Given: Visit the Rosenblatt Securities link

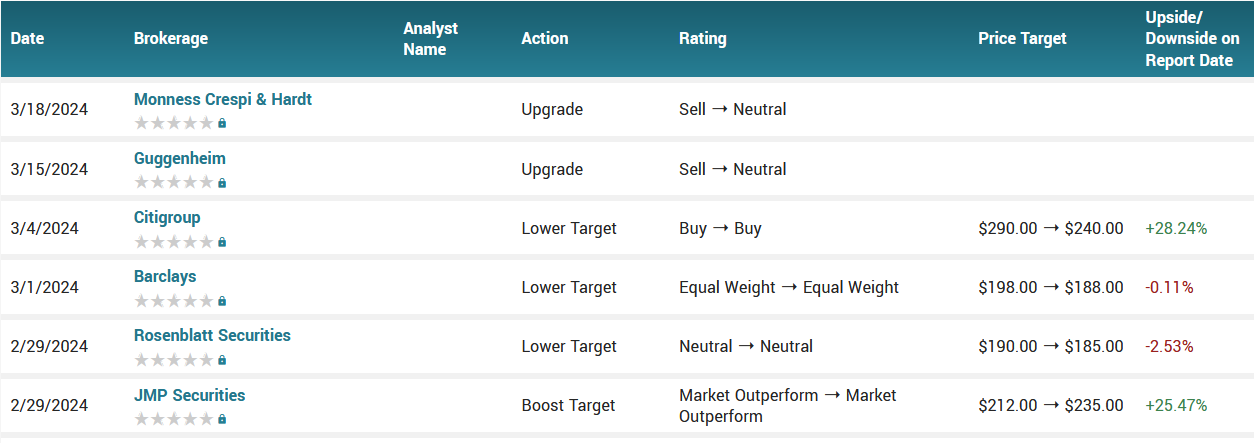Looking at the screenshot, I should (212, 335).
